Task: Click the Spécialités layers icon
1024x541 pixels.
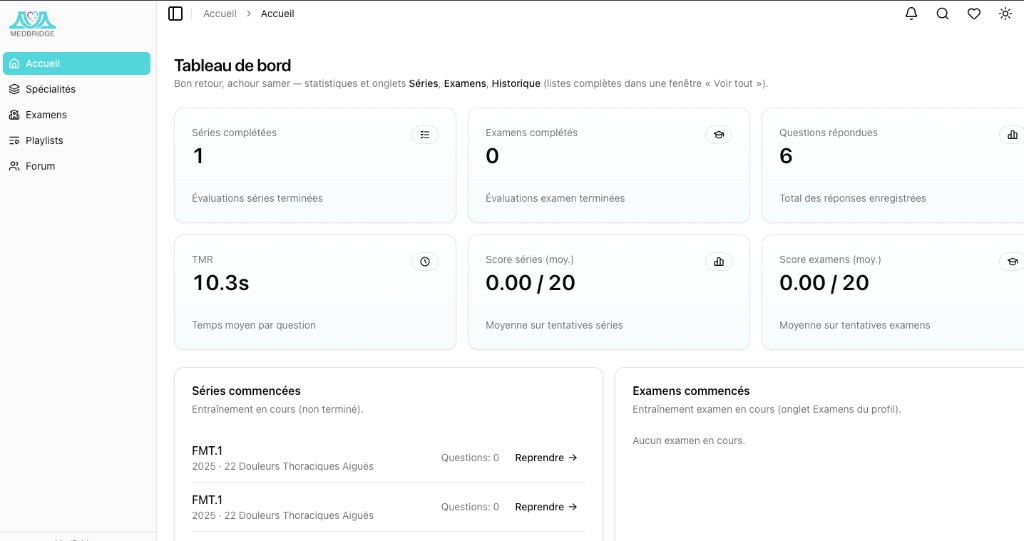Action: point(14,89)
